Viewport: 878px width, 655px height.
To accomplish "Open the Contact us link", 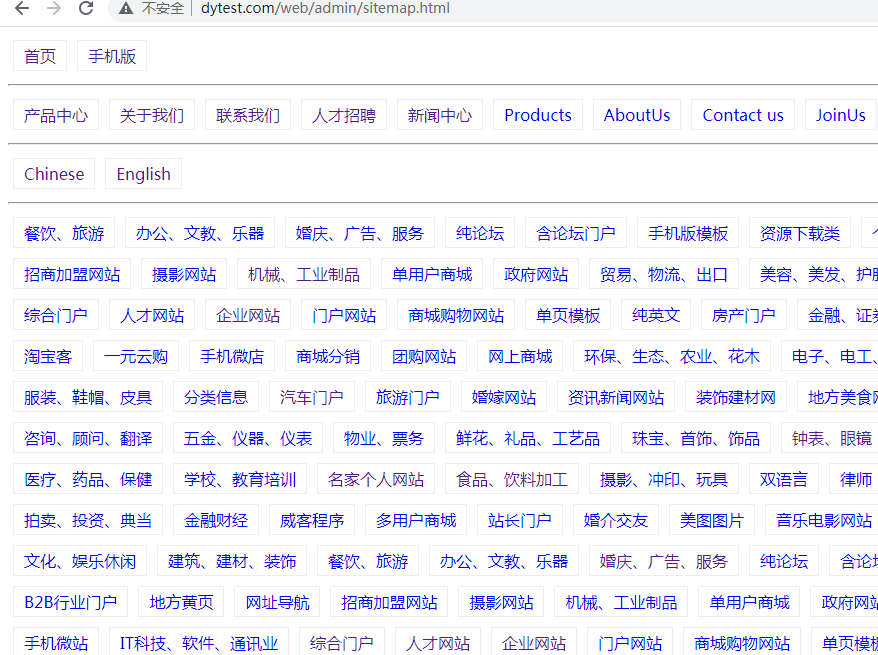I will tap(742, 115).
